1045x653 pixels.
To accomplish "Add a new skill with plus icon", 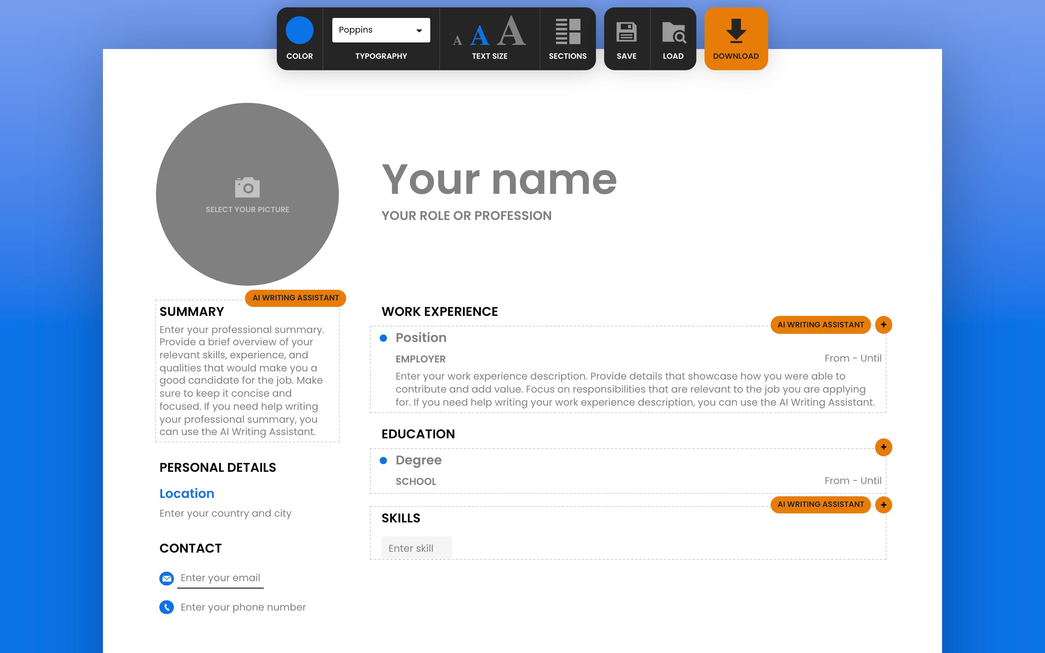I will pyautogui.click(x=884, y=505).
